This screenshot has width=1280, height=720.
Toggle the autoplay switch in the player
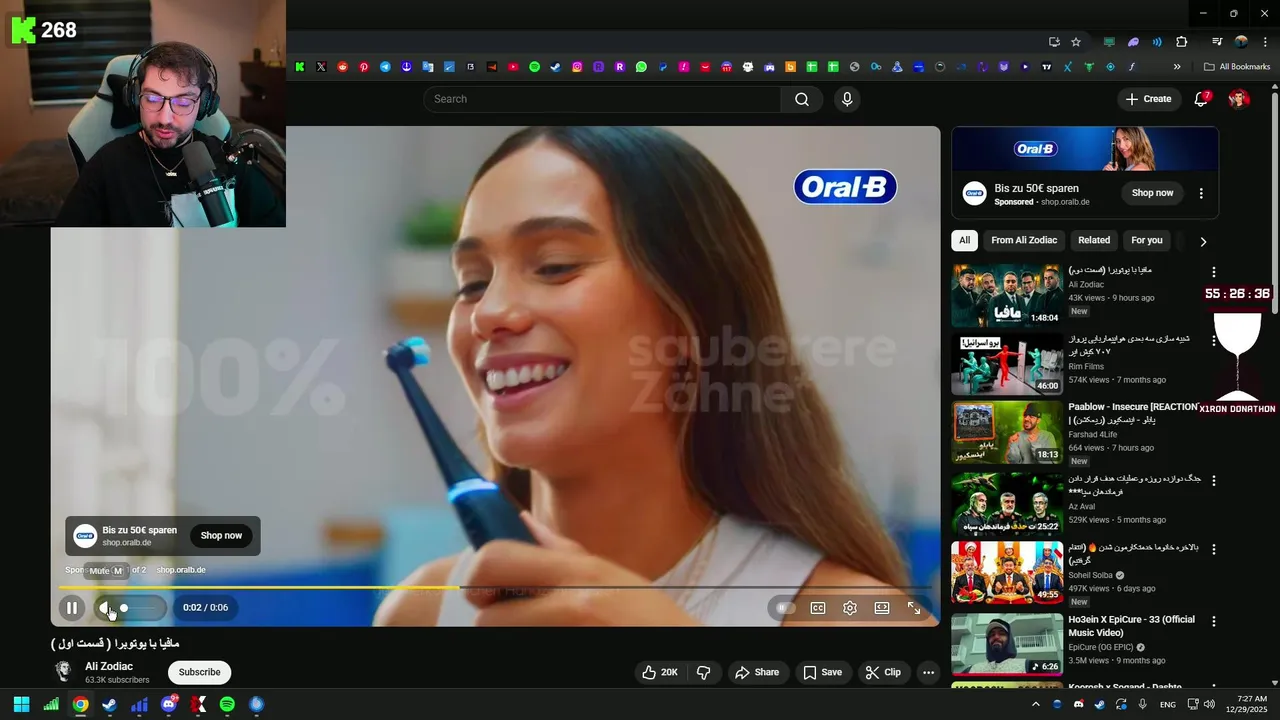point(786,607)
